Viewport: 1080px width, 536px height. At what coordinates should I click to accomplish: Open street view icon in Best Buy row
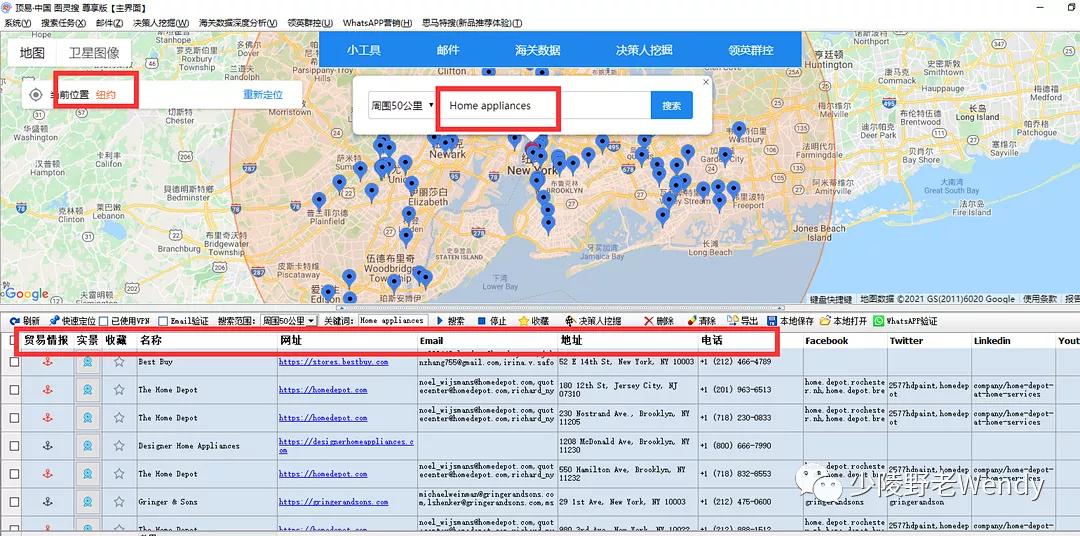[x=87, y=362]
